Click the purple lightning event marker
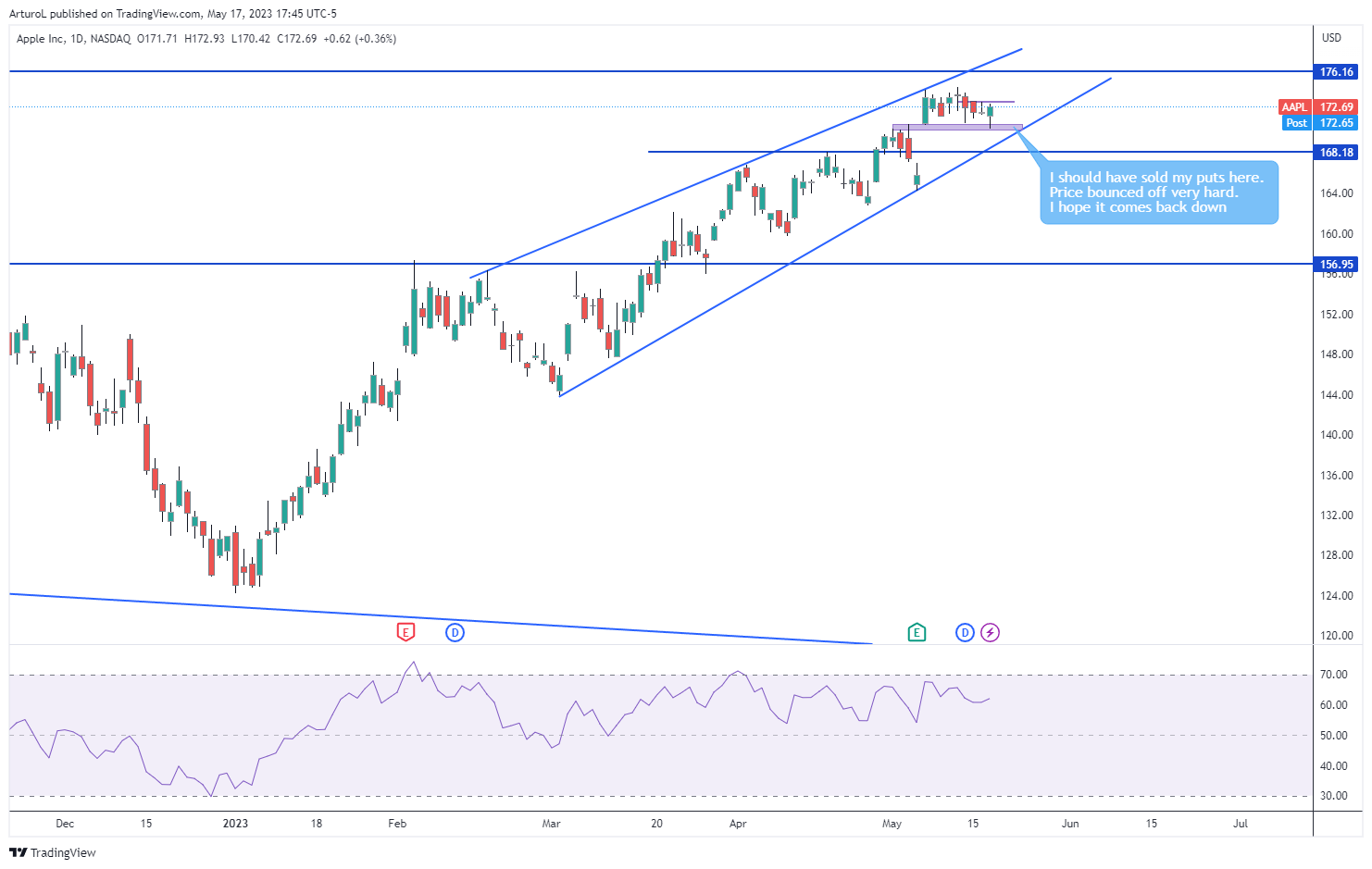 (991, 632)
